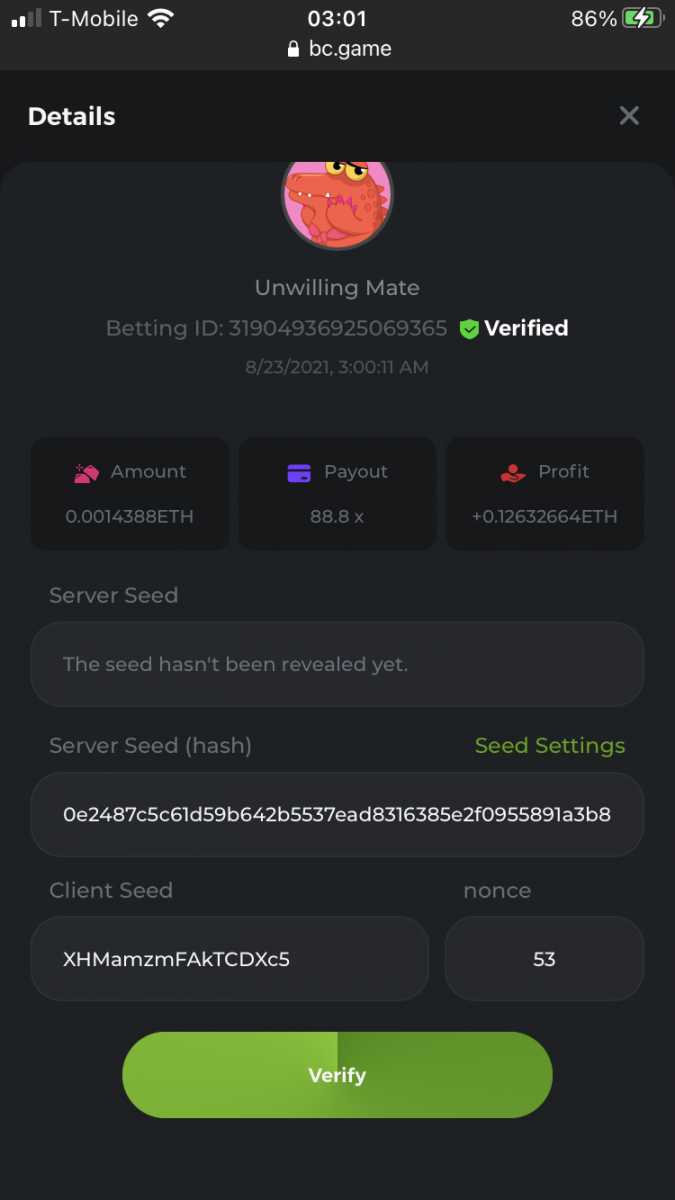Tap the Wi-Fi icon in status bar

point(159,18)
